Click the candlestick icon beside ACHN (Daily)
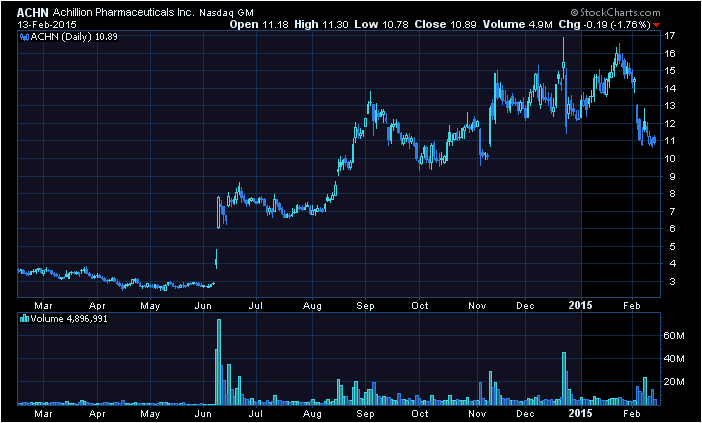Viewport: 702px width, 423px height. (25, 37)
